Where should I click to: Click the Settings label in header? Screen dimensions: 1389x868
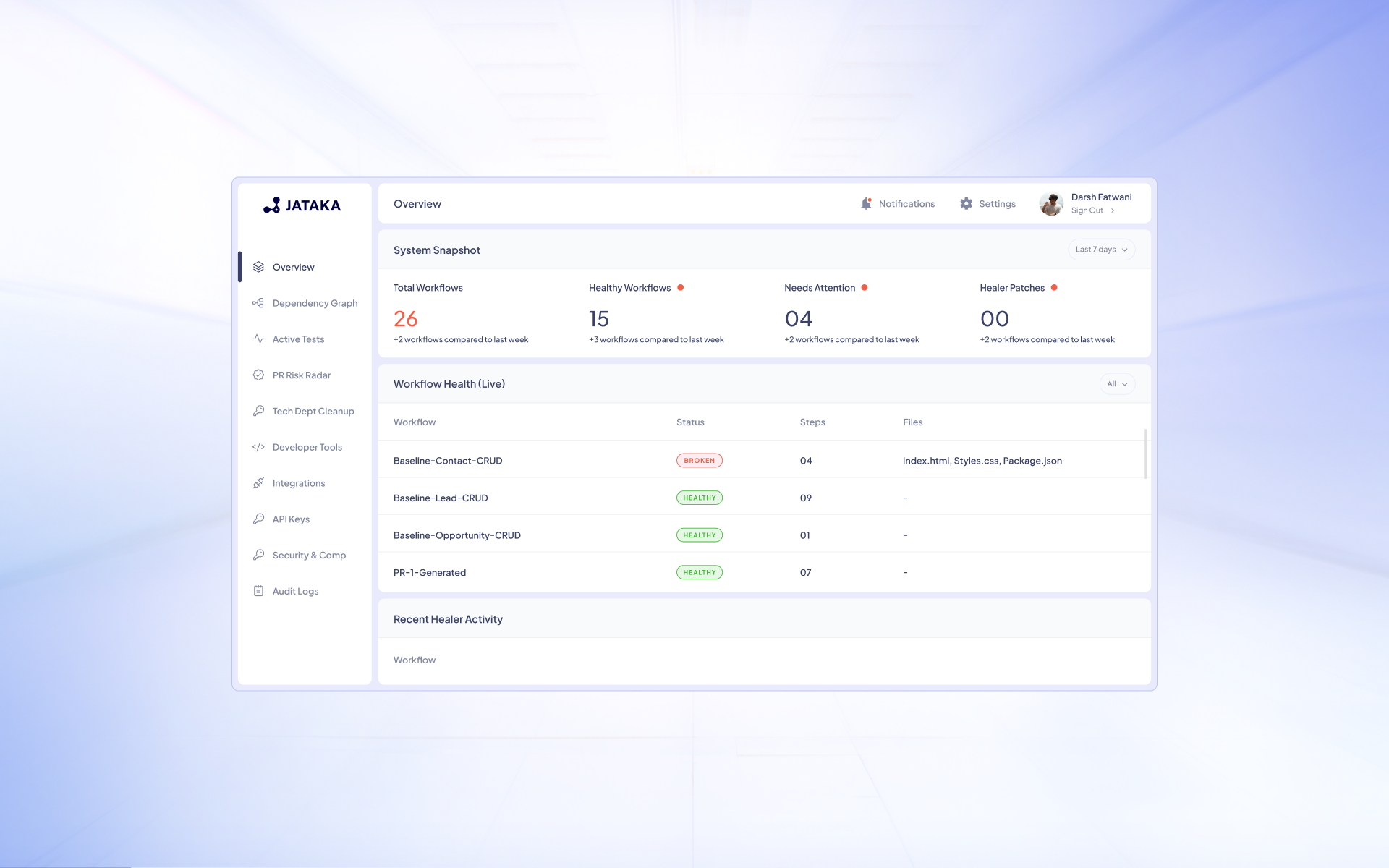pyautogui.click(x=997, y=204)
